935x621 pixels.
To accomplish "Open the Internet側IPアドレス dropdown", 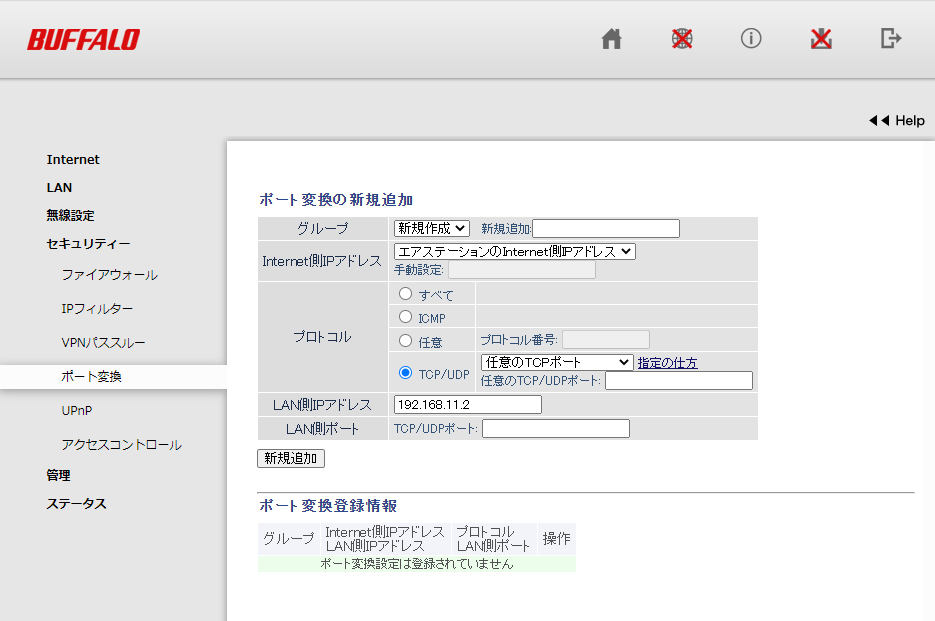I will [x=515, y=252].
